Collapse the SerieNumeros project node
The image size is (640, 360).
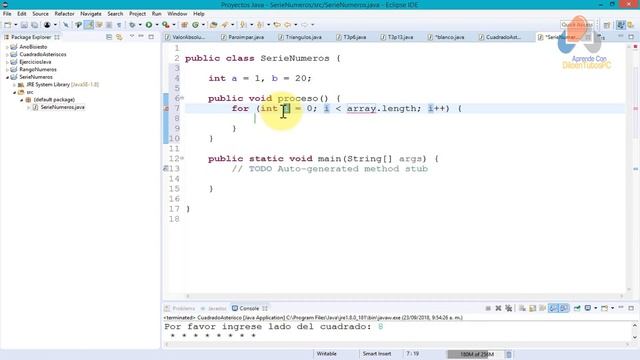(7, 77)
